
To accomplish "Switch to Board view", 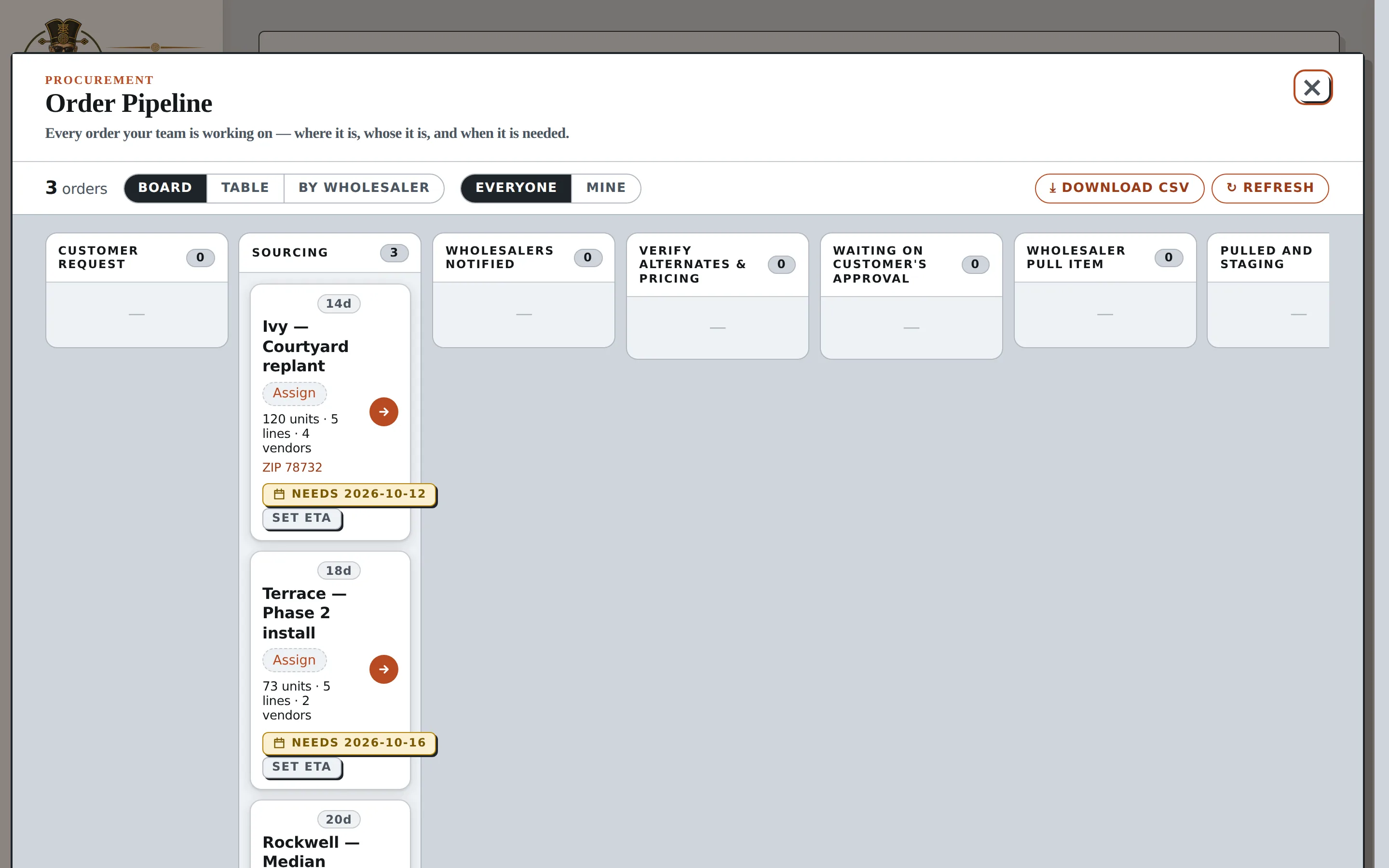I will [165, 188].
